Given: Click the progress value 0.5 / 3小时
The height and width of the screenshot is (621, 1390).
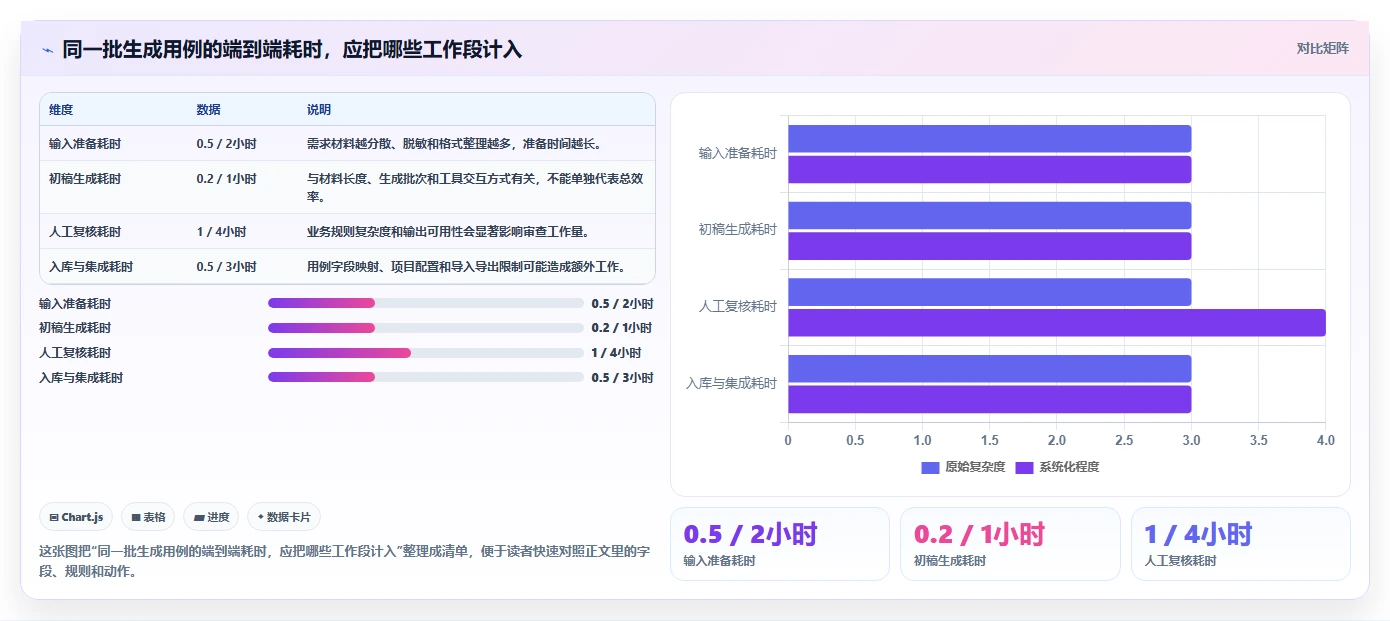Looking at the screenshot, I should tap(622, 378).
